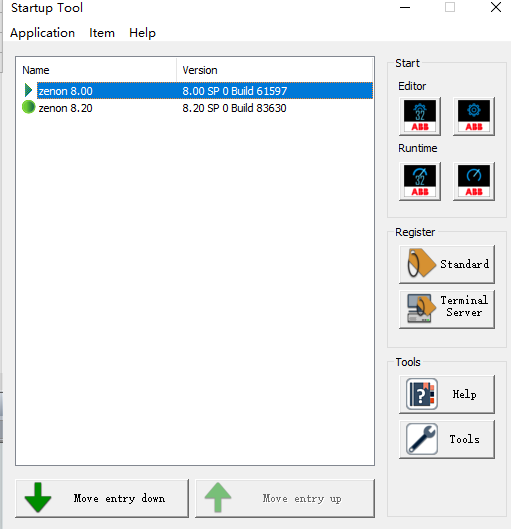Start the 32-bit Editor

(420, 116)
